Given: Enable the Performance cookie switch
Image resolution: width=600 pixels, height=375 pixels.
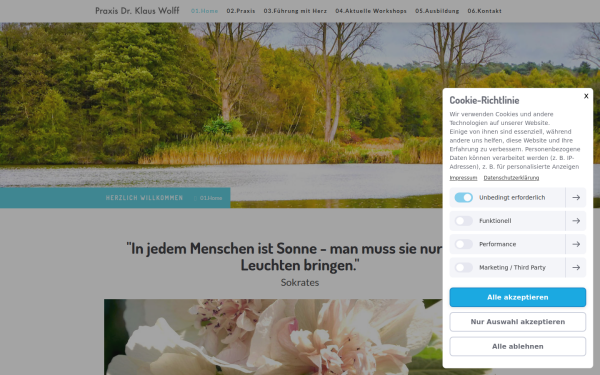Looking at the screenshot, I should pos(463,244).
